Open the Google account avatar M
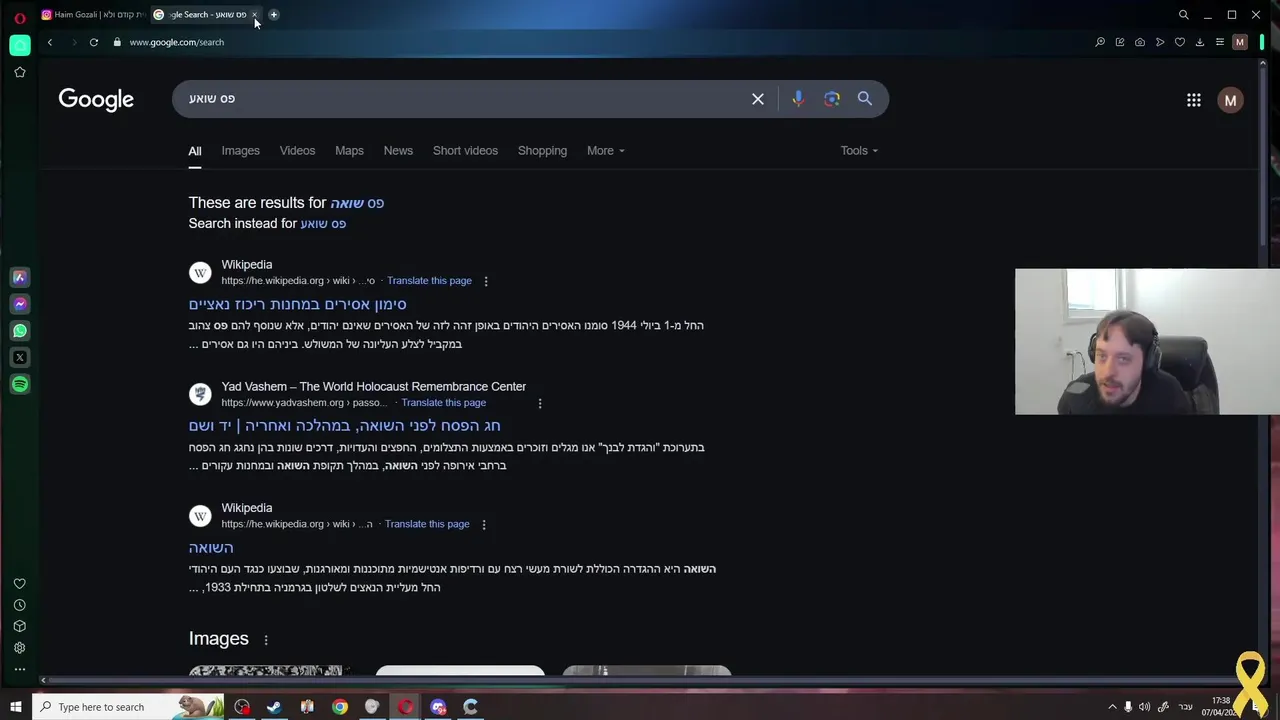 [x=1231, y=100]
